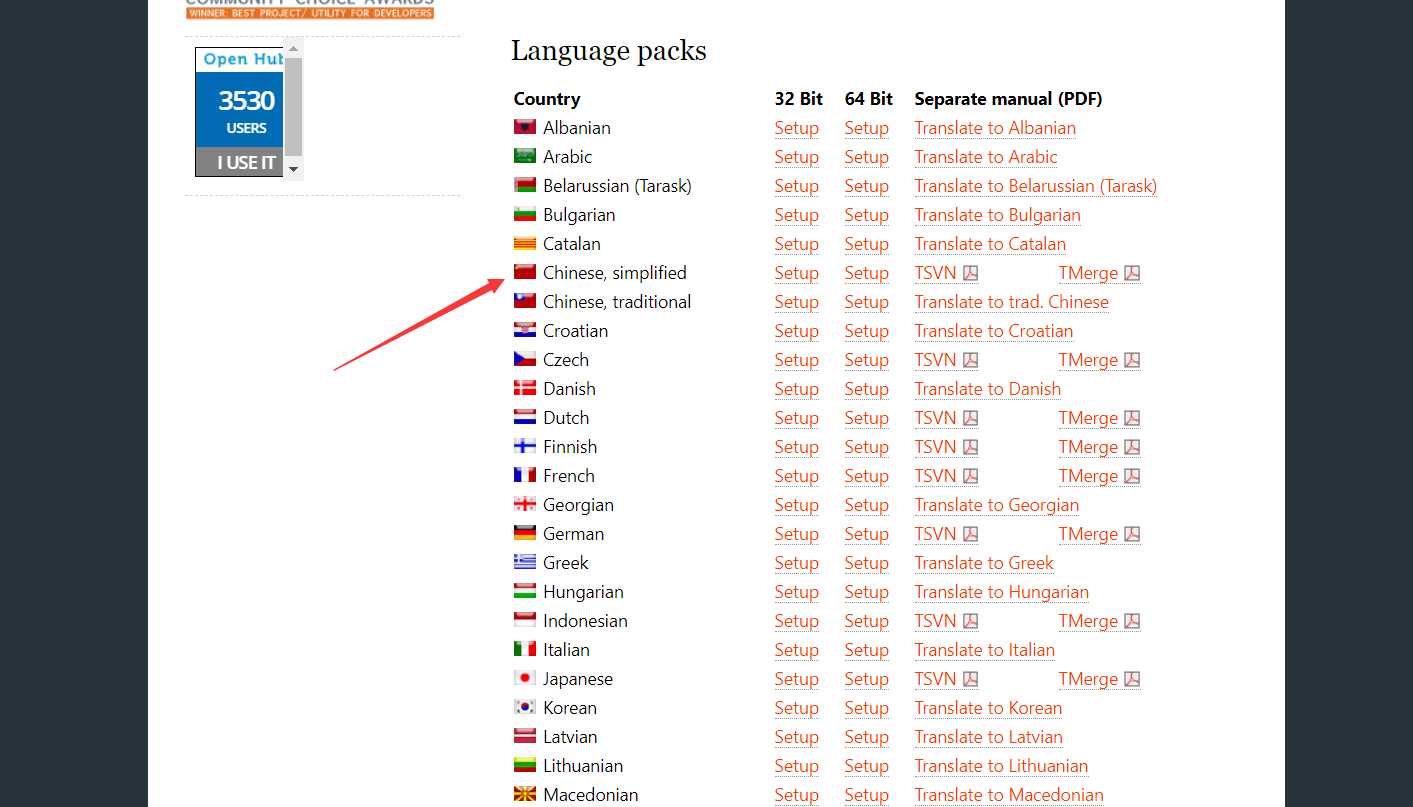Click the Chinese simplified flag icon
Screen dimensions: 1413x807
click(x=525, y=272)
